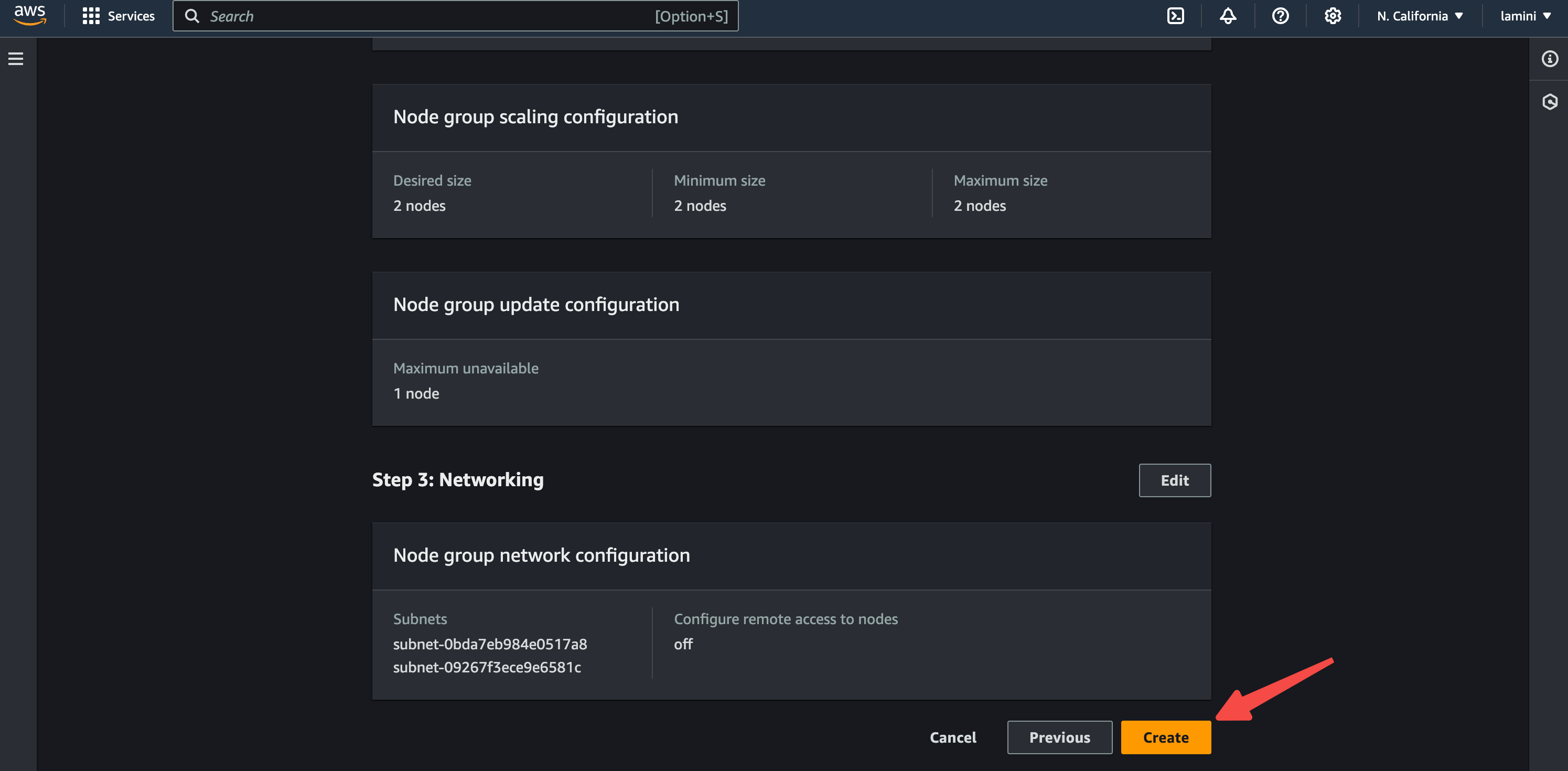Click the orange Create button
1568x771 pixels.
(x=1166, y=737)
